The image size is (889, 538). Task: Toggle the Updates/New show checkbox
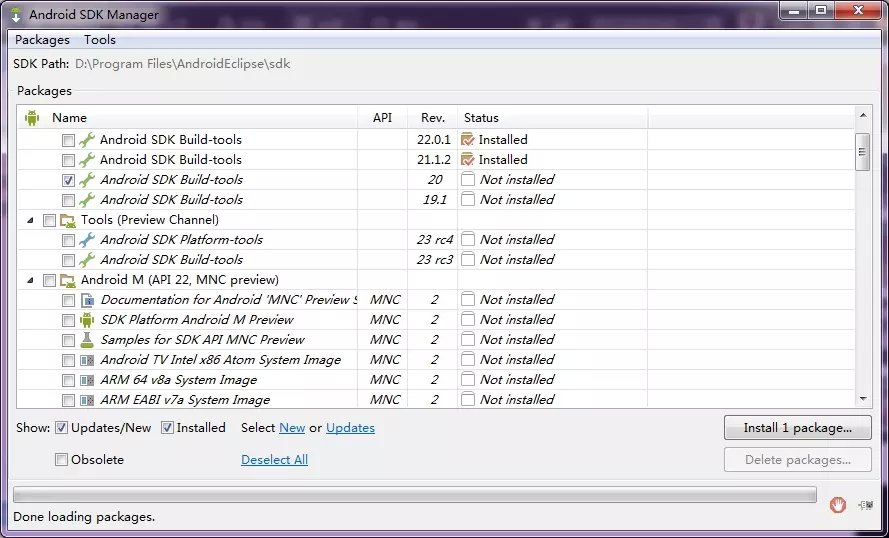(61, 428)
